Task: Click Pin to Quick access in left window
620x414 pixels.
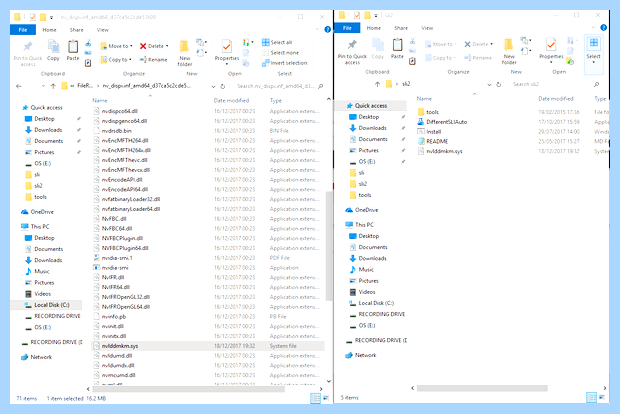Action: (x=28, y=53)
